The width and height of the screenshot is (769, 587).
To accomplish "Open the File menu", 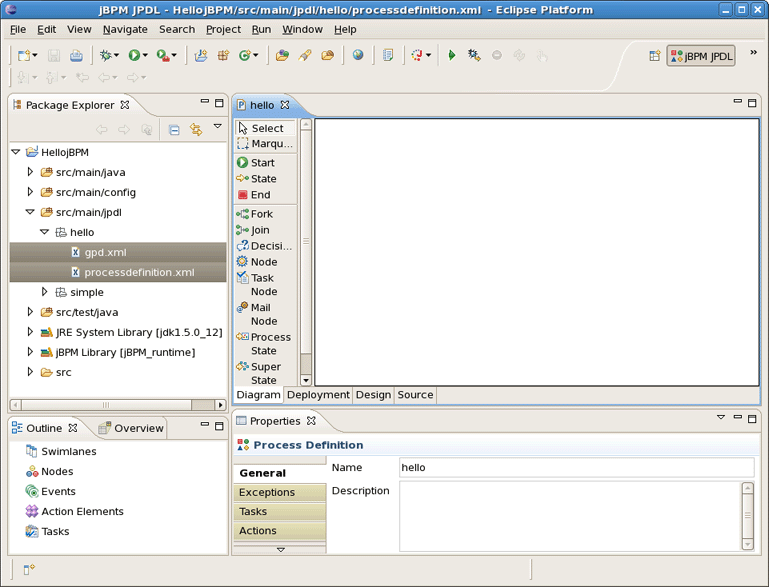I will 18,29.
